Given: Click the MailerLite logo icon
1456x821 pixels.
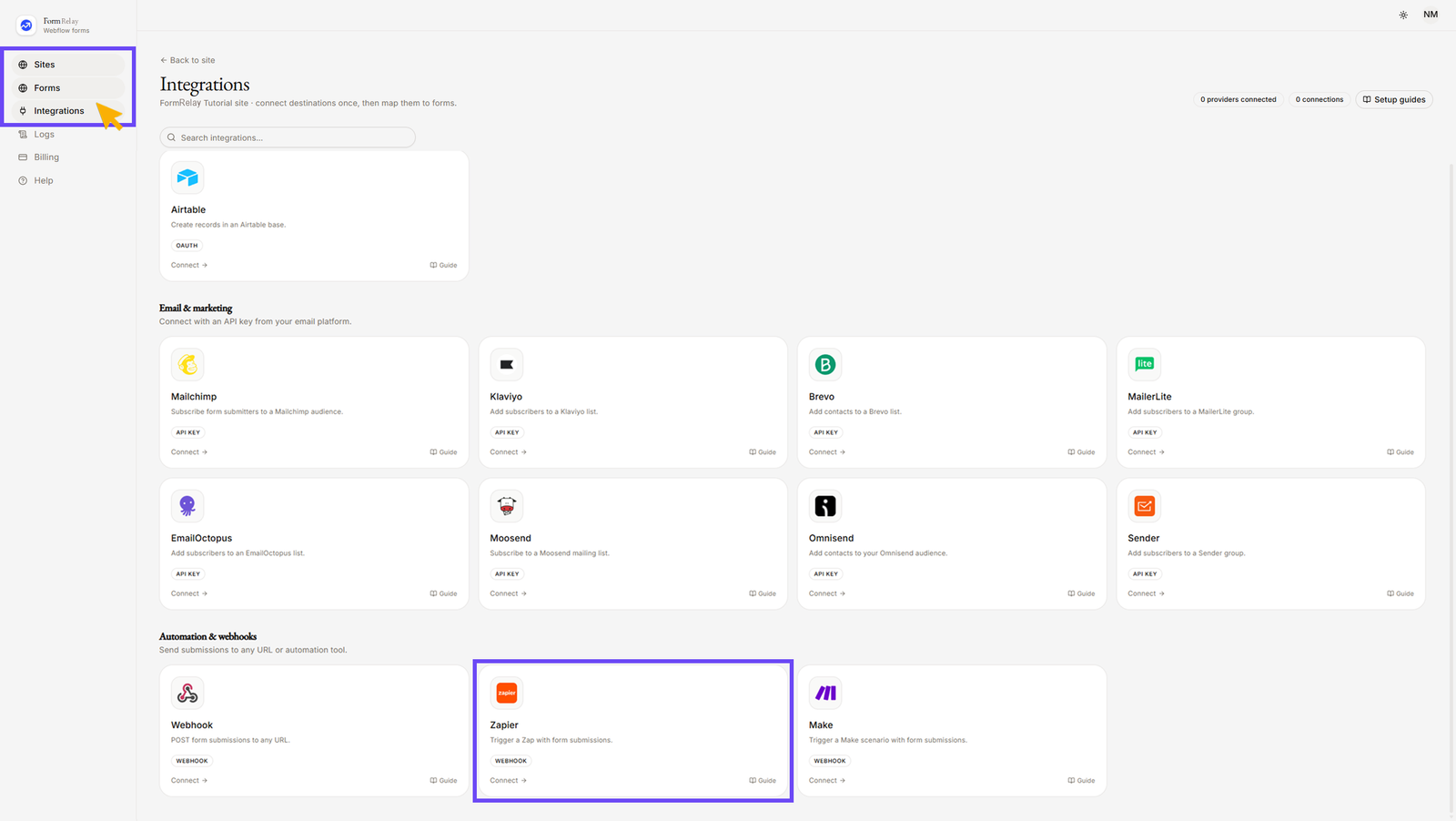Looking at the screenshot, I should point(1145,364).
